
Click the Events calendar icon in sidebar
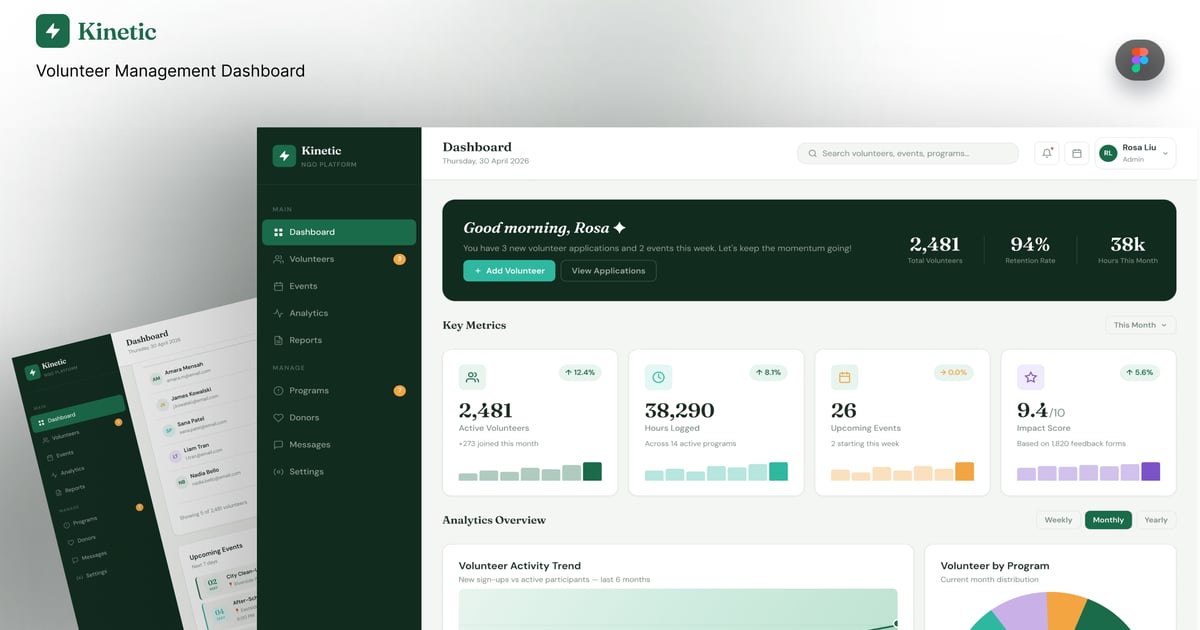pyautogui.click(x=279, y=286)
